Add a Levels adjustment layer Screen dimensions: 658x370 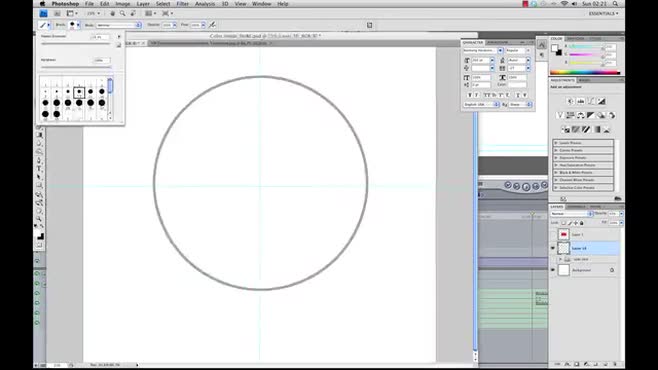pos(580,101)
